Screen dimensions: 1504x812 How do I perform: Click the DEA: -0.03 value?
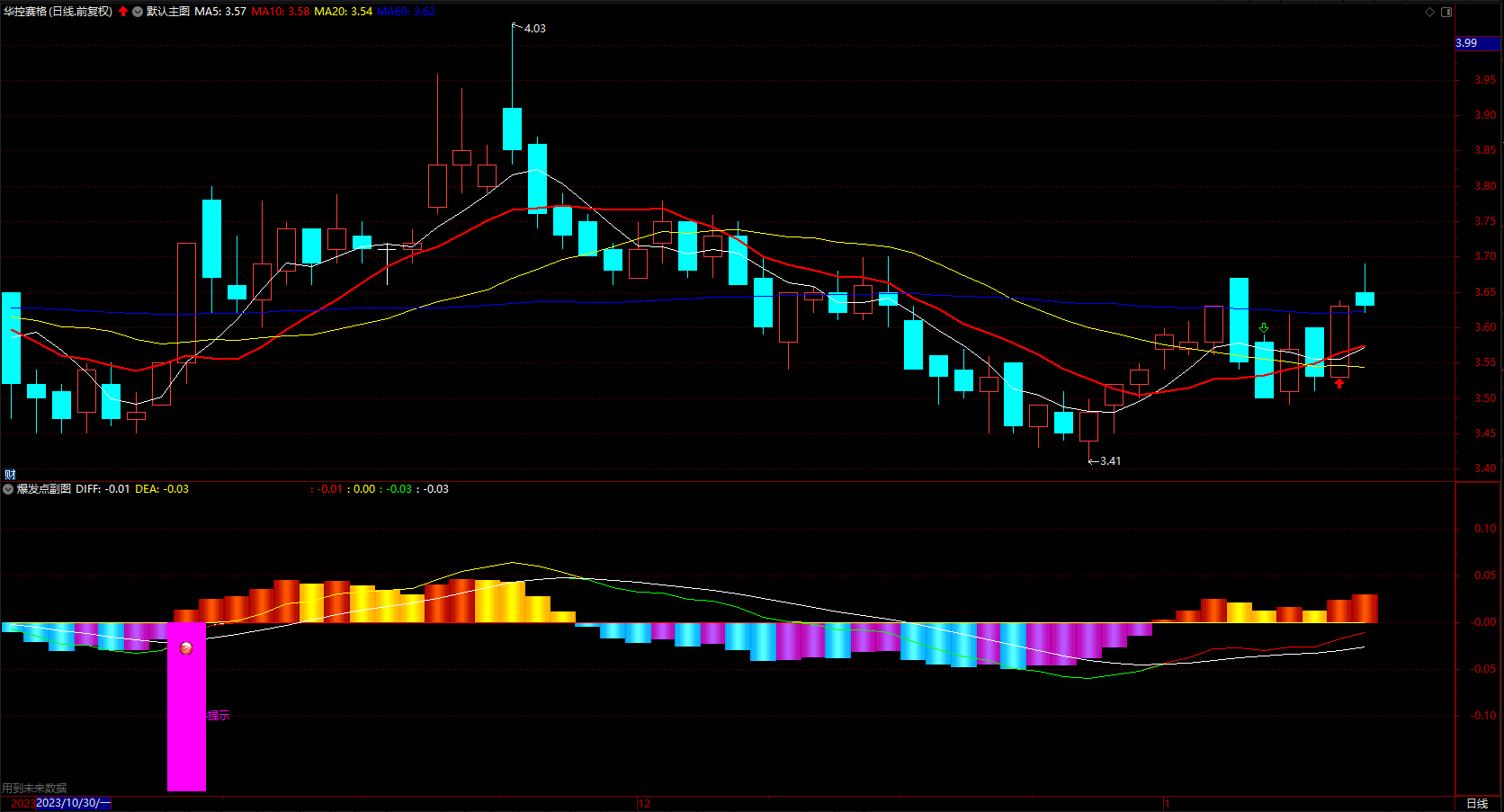click(x=162, y=489)
